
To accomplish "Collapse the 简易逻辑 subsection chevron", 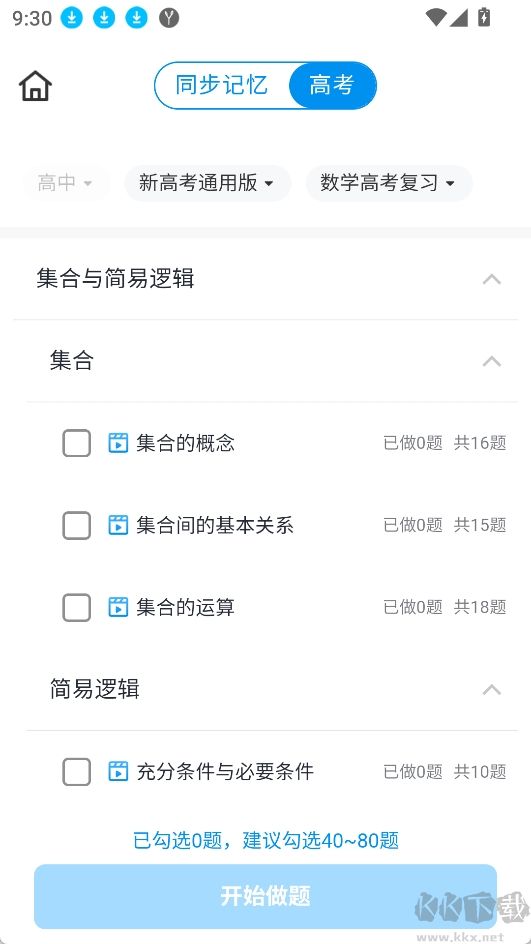I will click(x=492, y=689).
